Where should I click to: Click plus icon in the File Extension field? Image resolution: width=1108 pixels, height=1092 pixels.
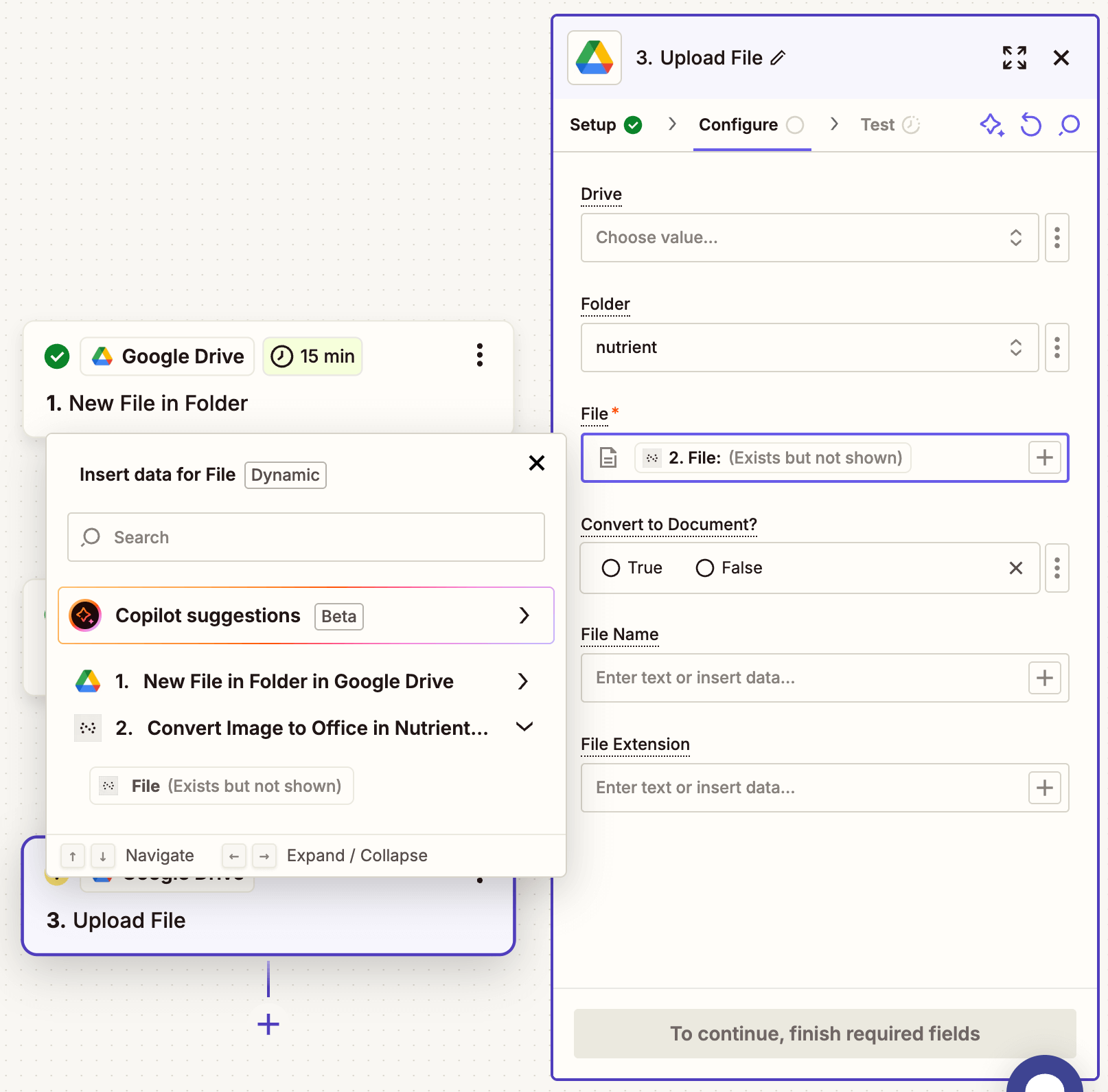(x=1044, y=788)
